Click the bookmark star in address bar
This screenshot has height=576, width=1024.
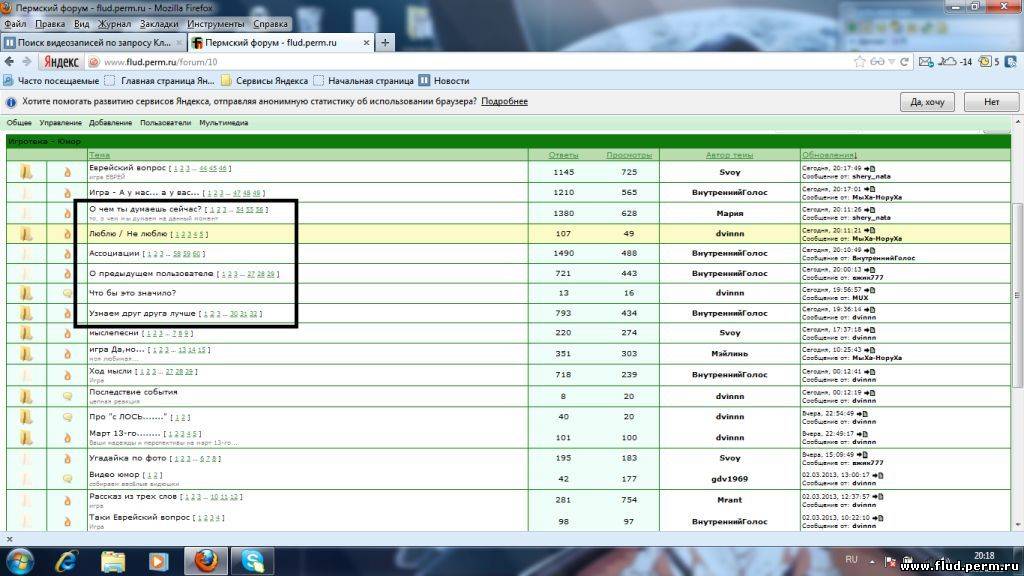tap(860, 62)
